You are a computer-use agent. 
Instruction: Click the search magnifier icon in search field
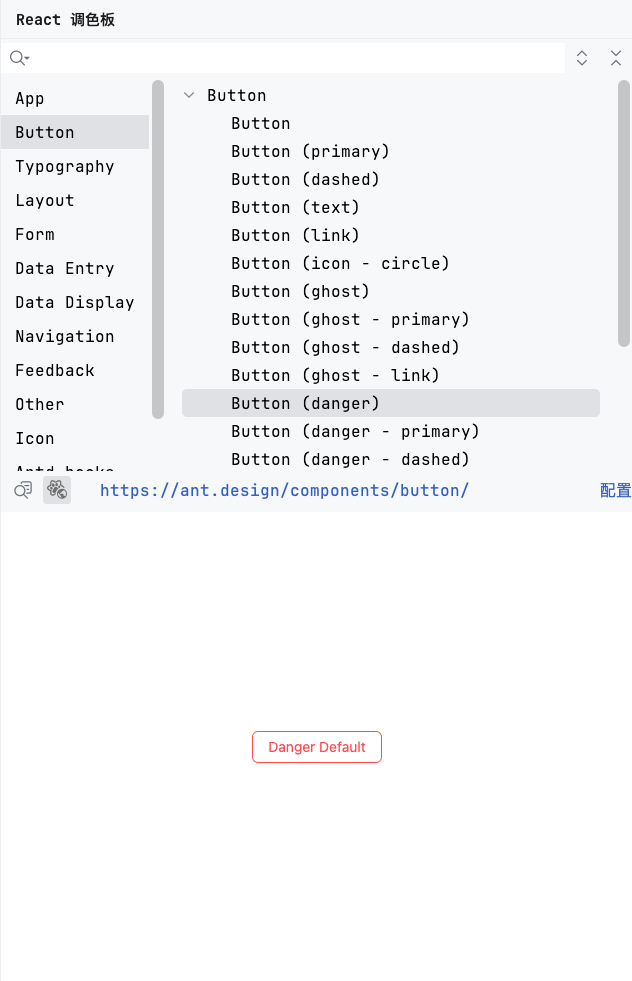18,57
